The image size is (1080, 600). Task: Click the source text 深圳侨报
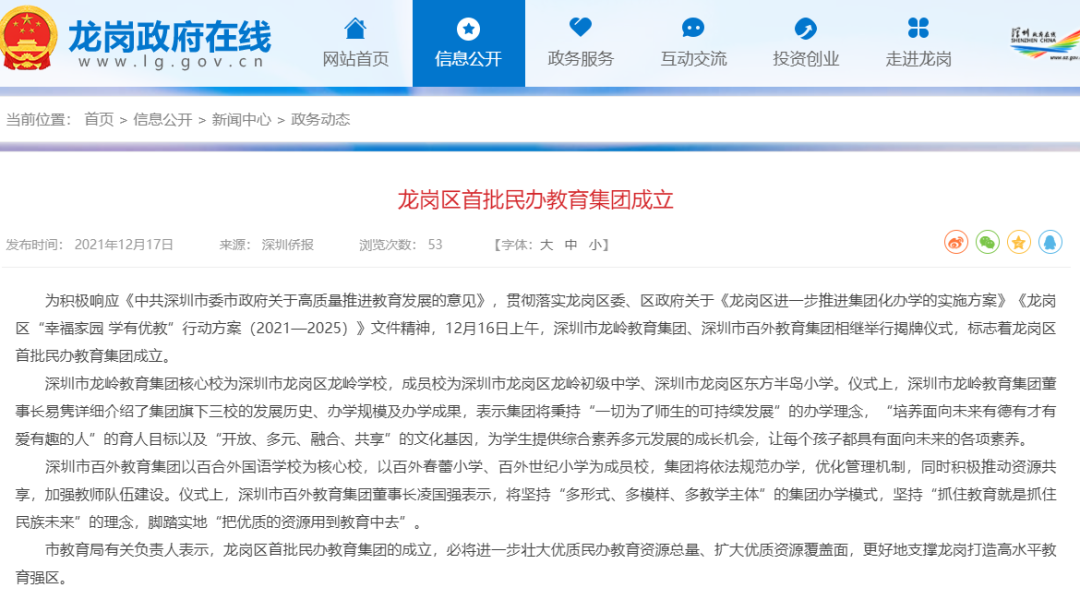click(287, 245)
